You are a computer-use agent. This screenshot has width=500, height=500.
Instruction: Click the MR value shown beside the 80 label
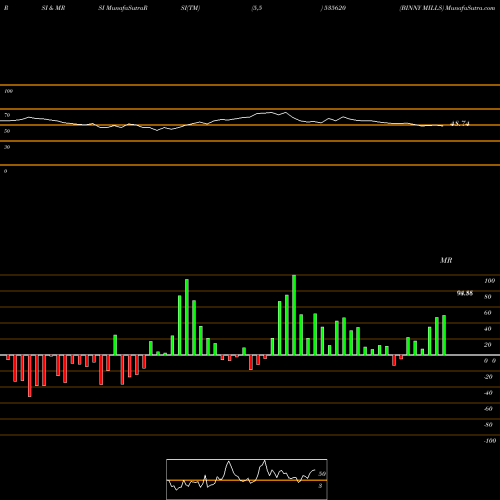465,293
